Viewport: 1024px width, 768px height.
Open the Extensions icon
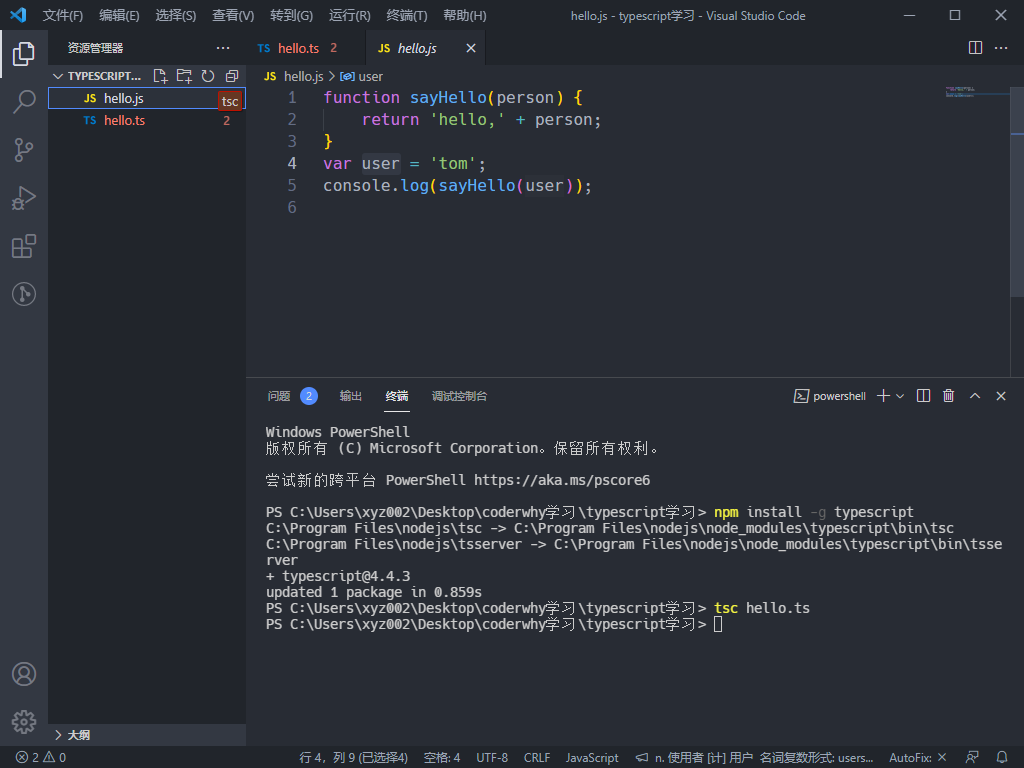(24, 246)
